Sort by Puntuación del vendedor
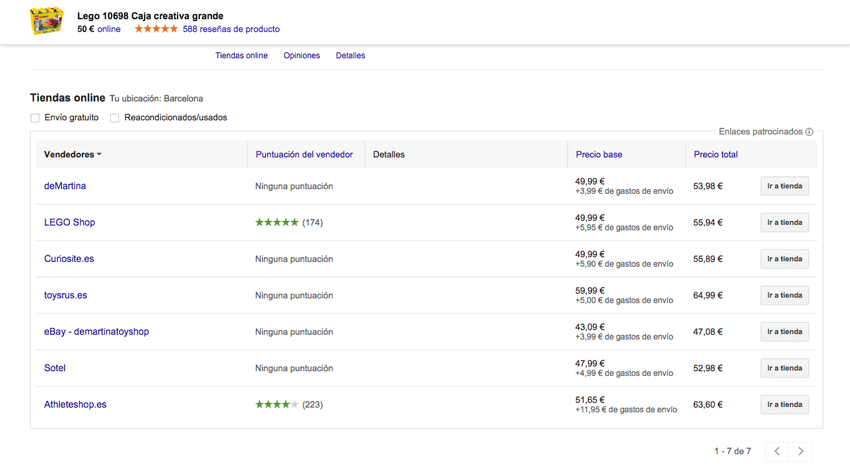Screen dimensions: 850x468 304,155
